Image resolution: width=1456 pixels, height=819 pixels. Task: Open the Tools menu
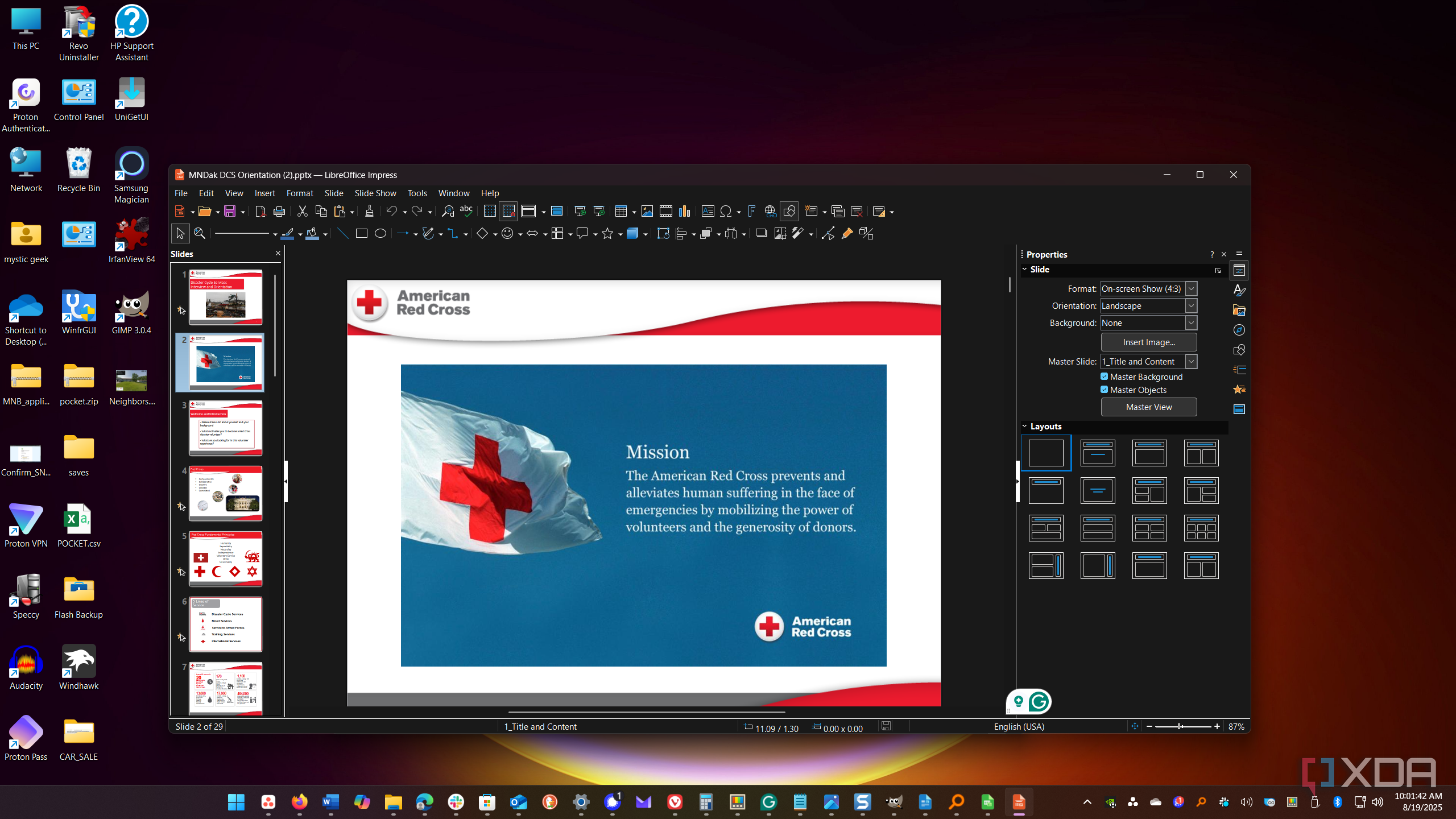[417, 193]
